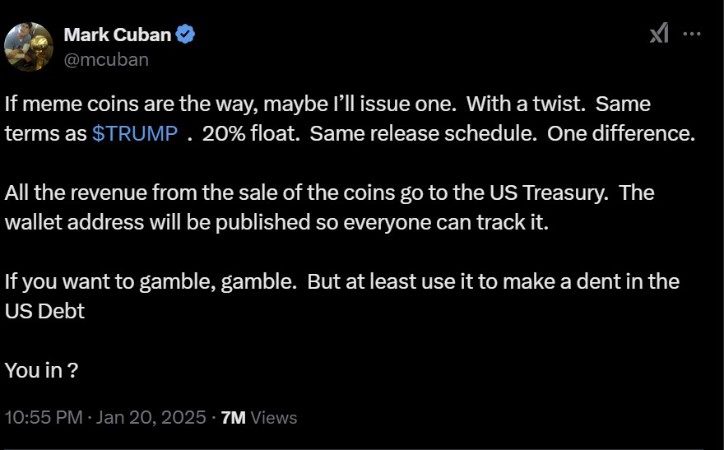Open the three-dot More options menu
The image size is (724, 450).
coord(691,34)
